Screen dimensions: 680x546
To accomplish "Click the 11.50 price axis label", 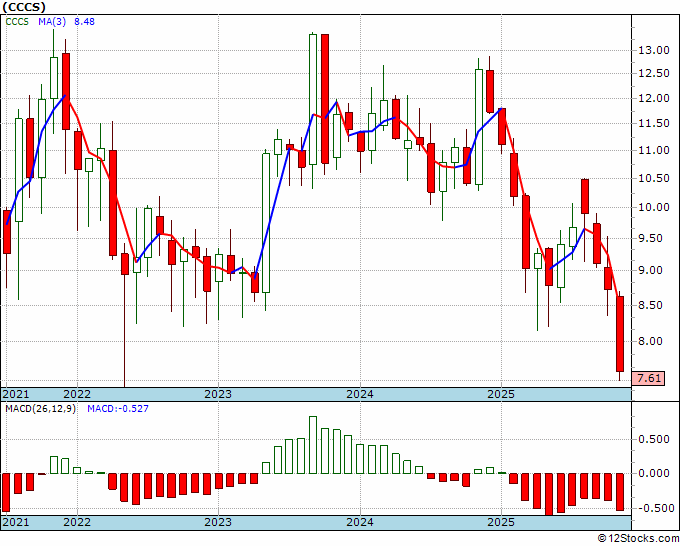I will pyautogui.click(x=654, y=124).
